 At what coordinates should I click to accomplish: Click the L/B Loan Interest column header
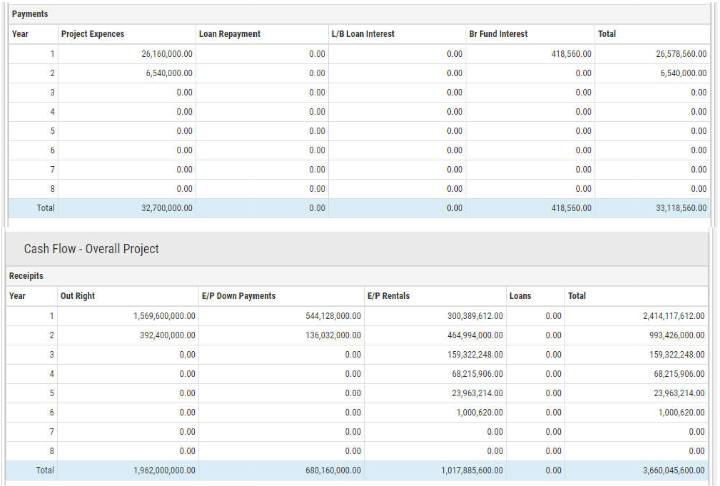pyautogui.click(x=363, y=34)
